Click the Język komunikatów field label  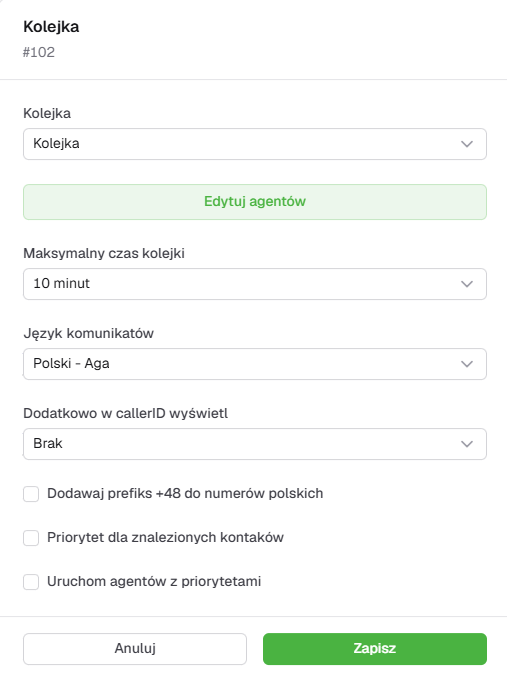tap(88, 333)
